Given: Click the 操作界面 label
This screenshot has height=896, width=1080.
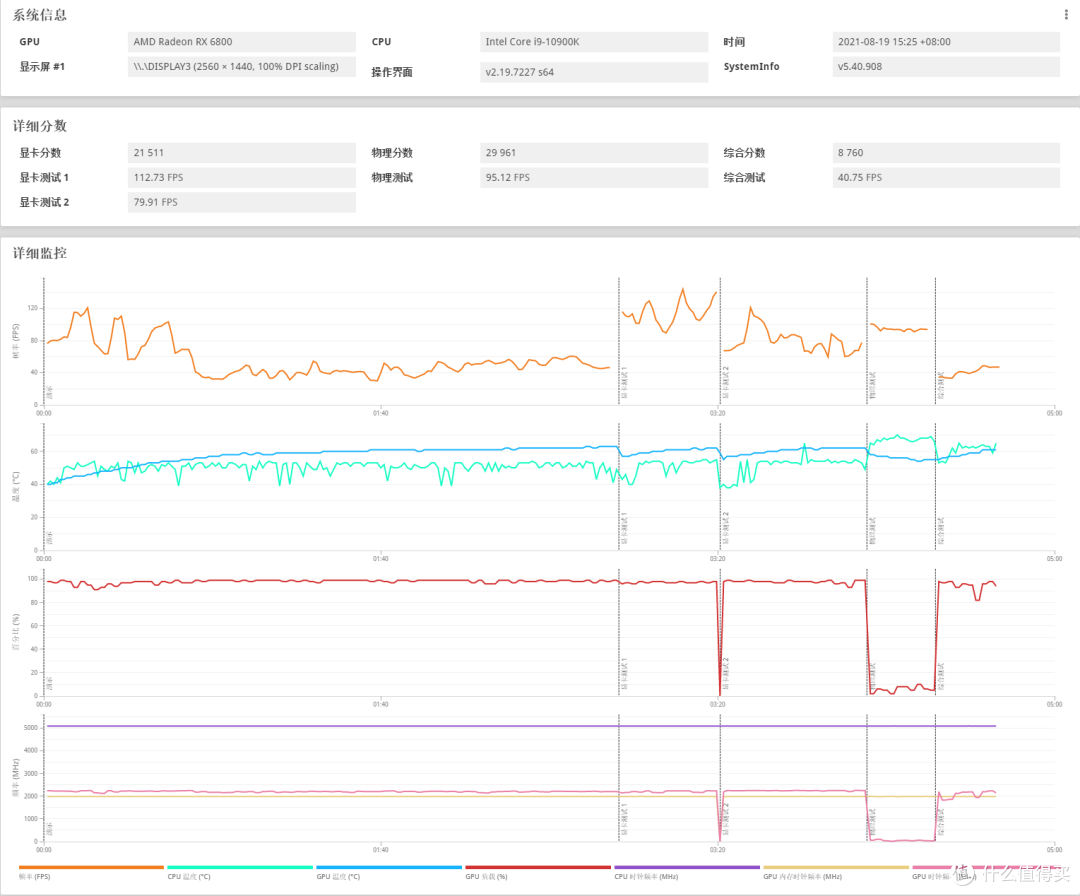Looking at the screenshot, I should 392,72.
